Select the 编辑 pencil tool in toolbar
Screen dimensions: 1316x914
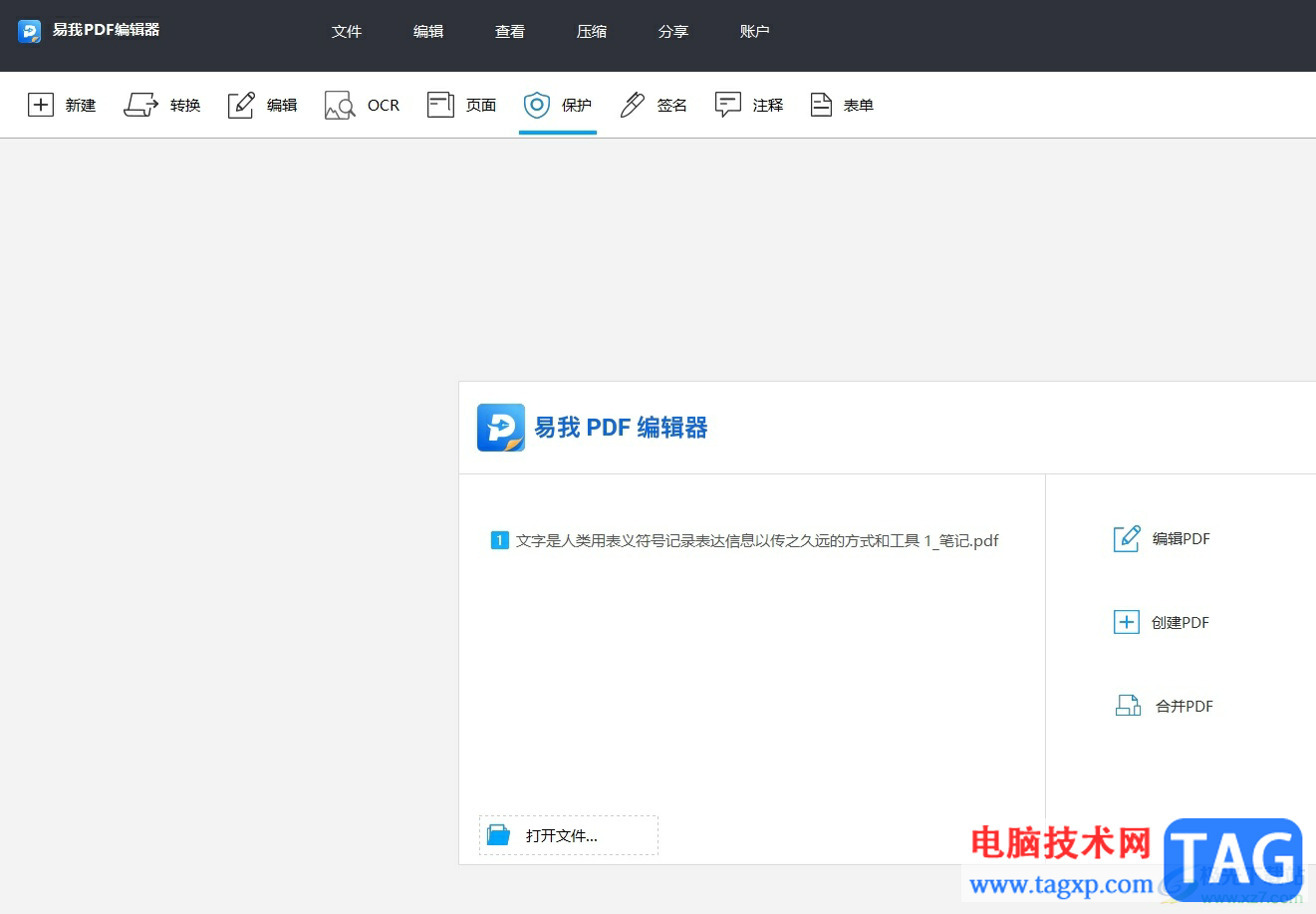241,105
